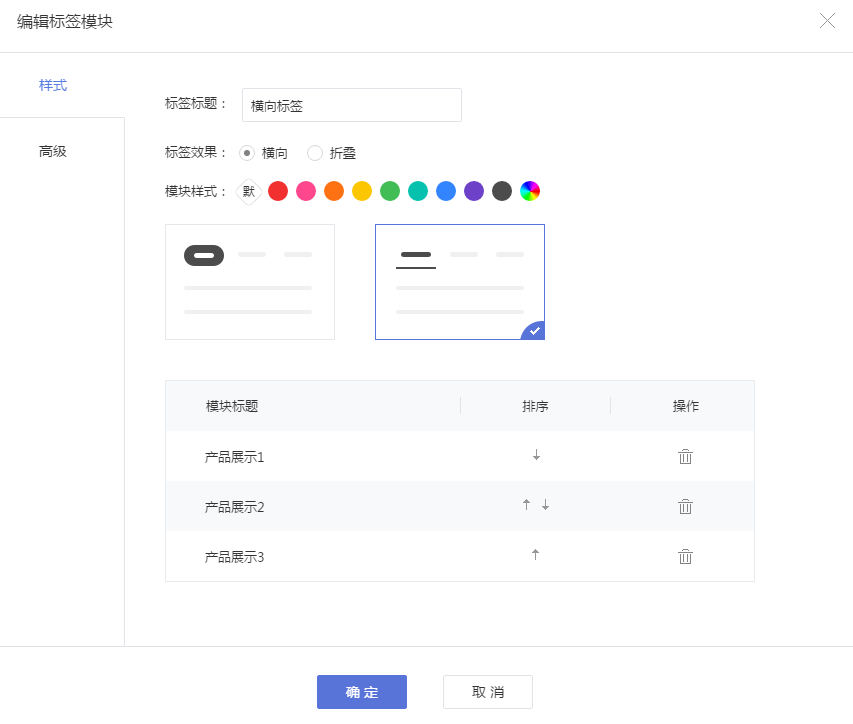Click the 取消 button
The image size is (853, 724).
(488, 692)
